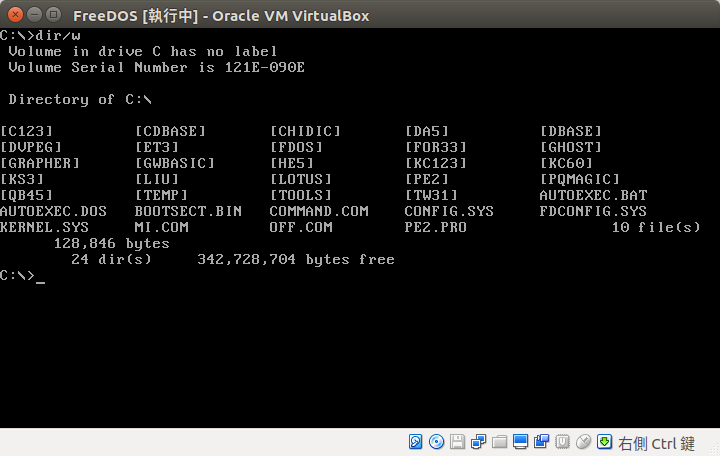Click the [PQMAGIC] directory entry
This screenshot has width=720, height=456.
click(580, 179)
